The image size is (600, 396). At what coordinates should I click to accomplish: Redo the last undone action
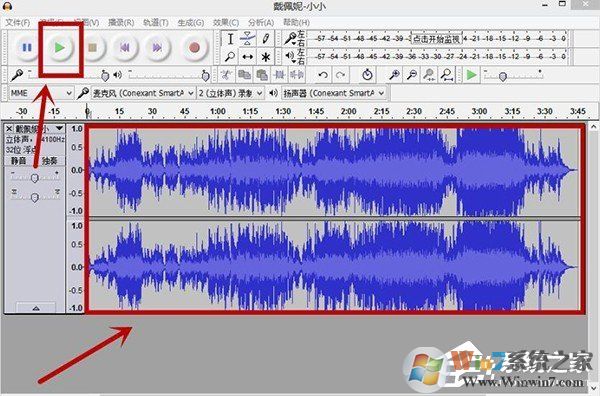click(341, 75)
